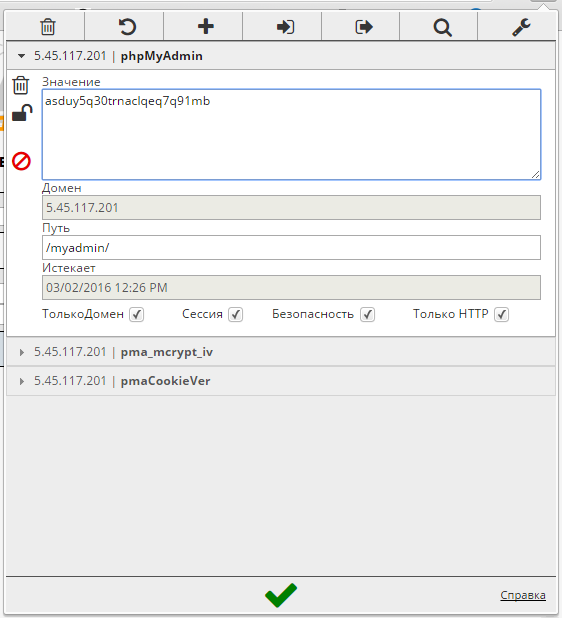The width and height of the screenshot is (562, 618).
Task: Click the Значение label text
Action: 71,82
